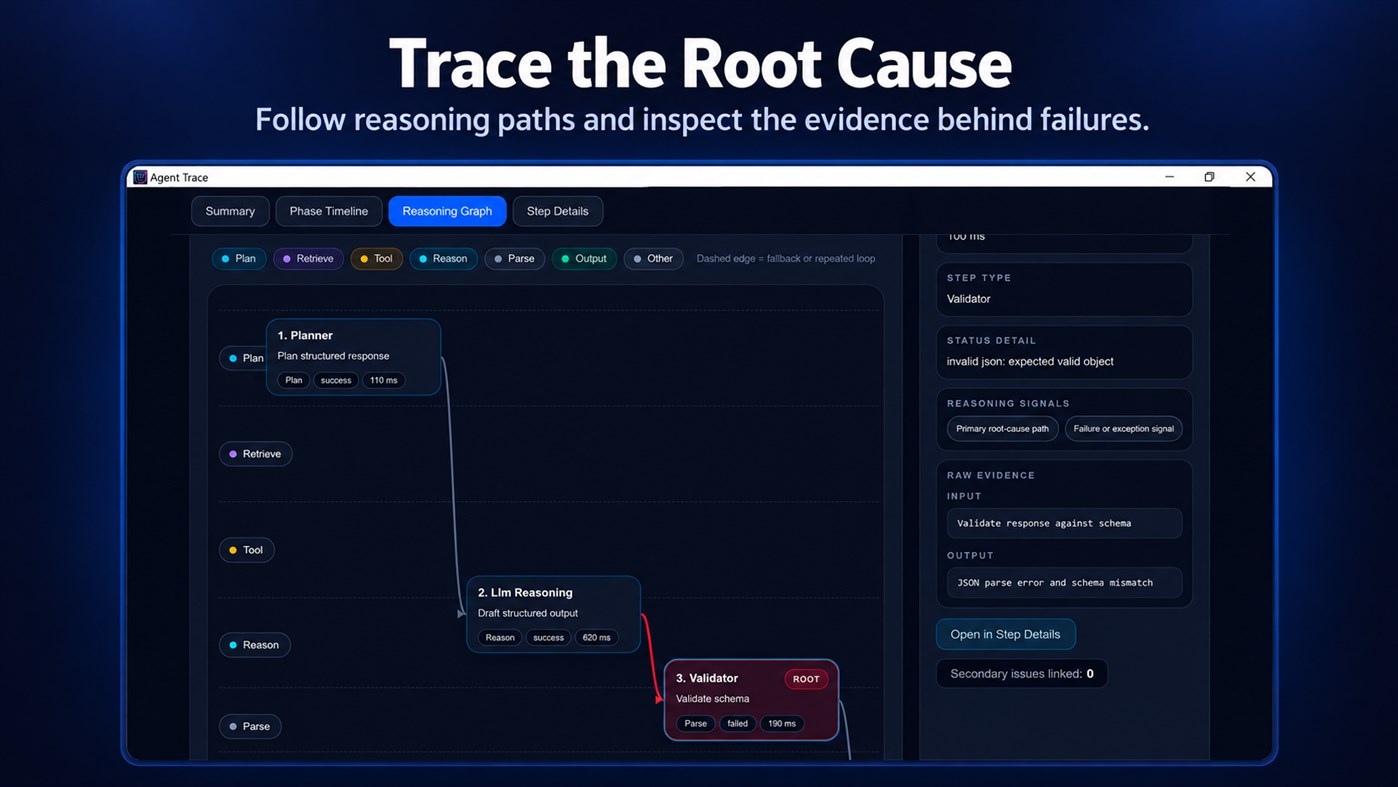1398x787 pixels.
Task: Close the Agent Trace window
Action: pyautogui.click(x=1250, y=177)
